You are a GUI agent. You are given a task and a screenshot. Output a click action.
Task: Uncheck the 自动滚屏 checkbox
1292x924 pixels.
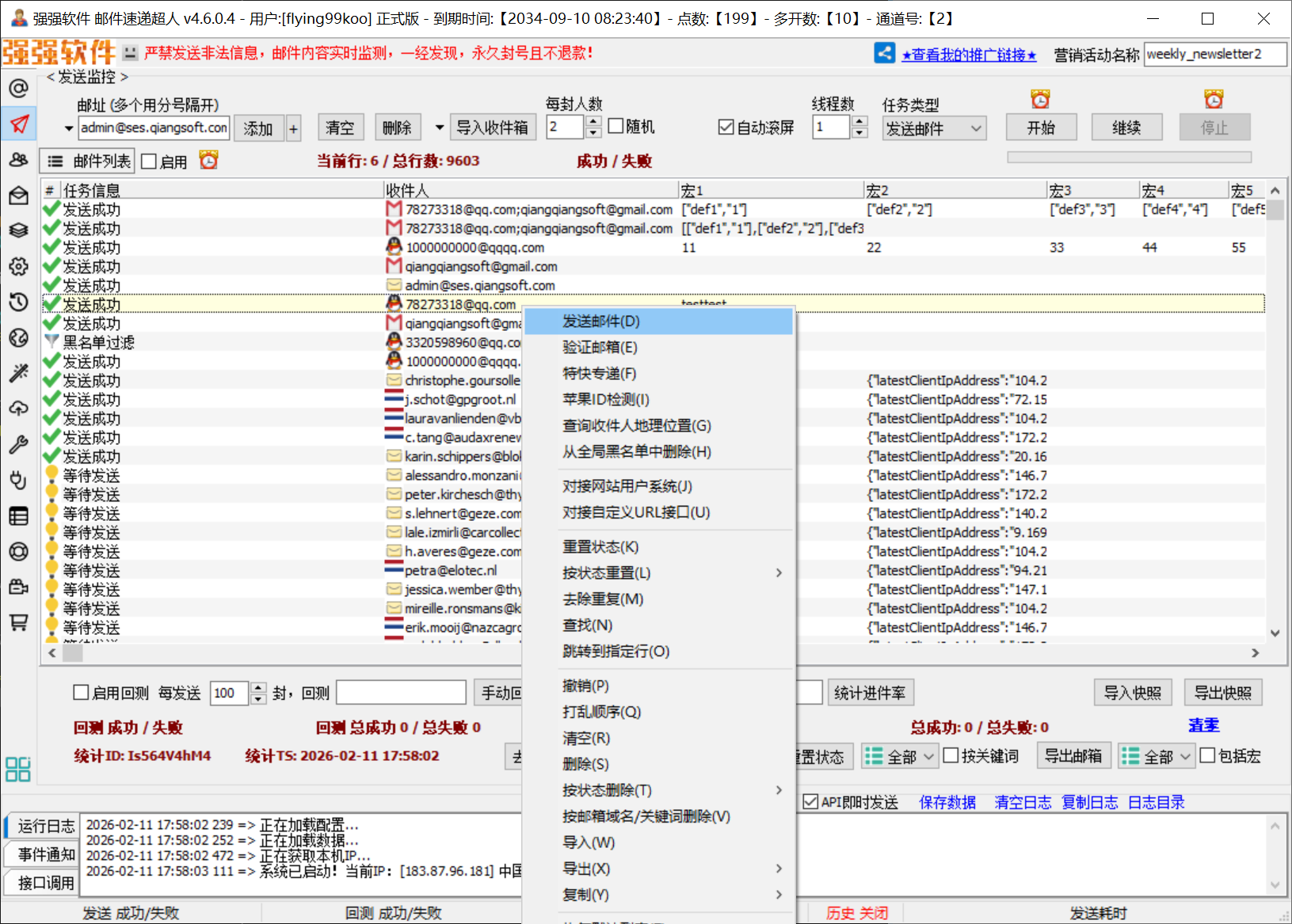point(726,127)
